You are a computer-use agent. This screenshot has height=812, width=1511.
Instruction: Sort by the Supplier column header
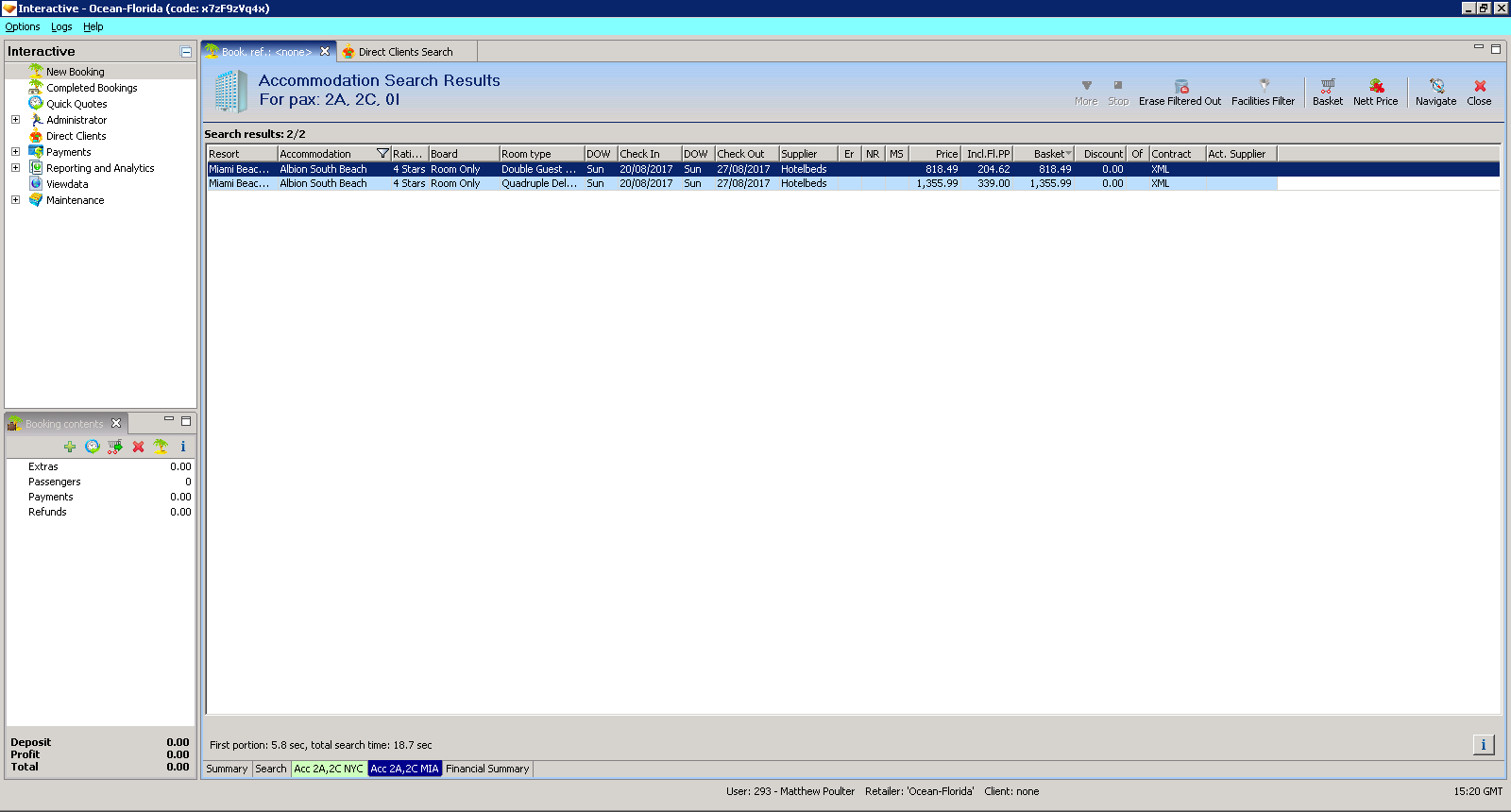pyautogui.click(x=808, y=154)
